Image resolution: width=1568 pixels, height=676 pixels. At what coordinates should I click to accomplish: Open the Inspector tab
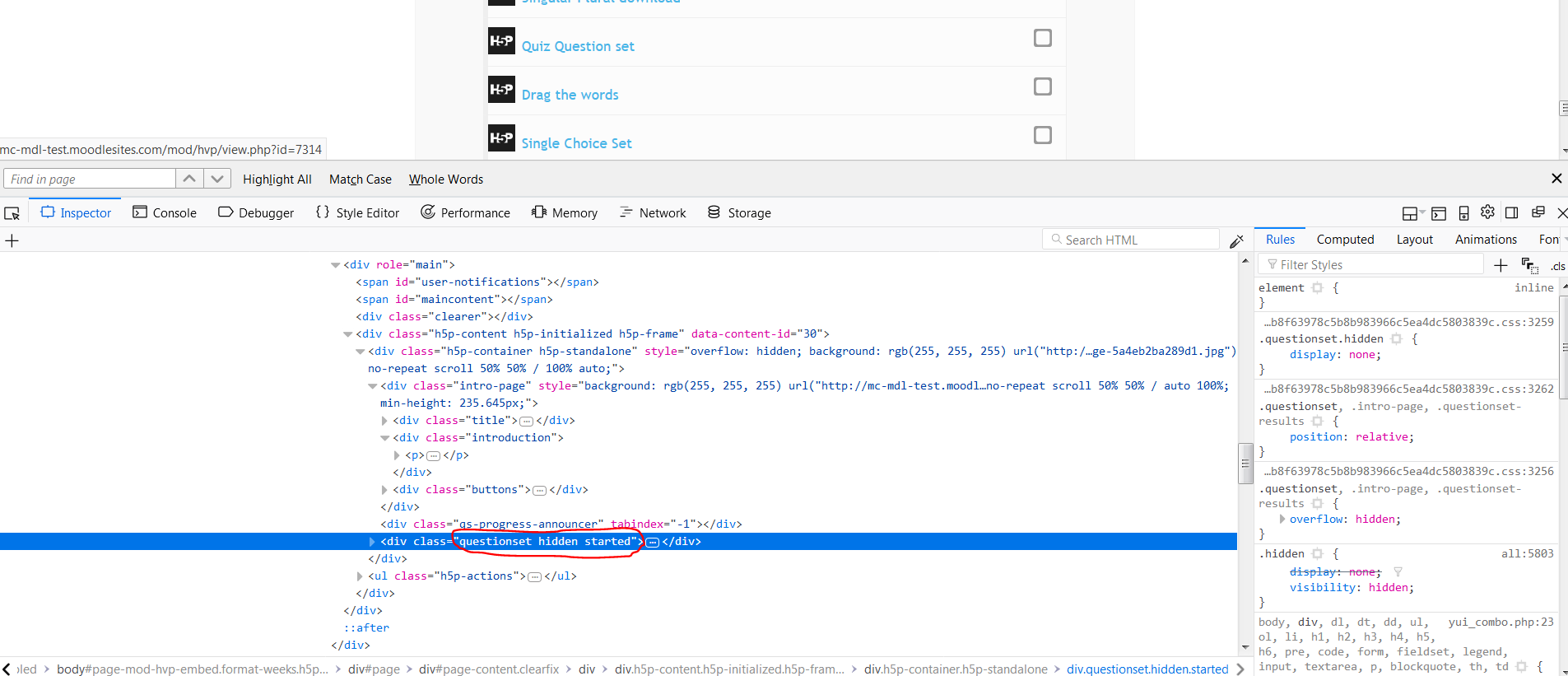tap(76, 212)
